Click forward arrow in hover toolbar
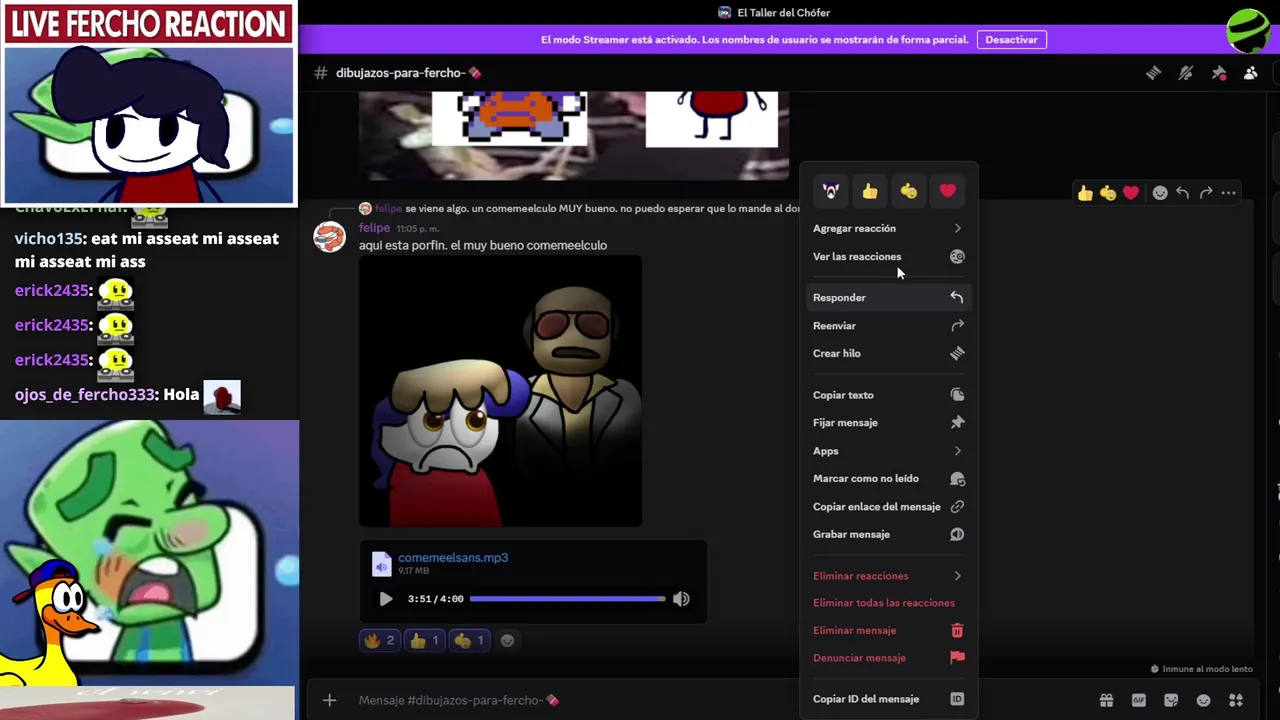This screenshot has height=720, width=1280. tap(1206, 193)
